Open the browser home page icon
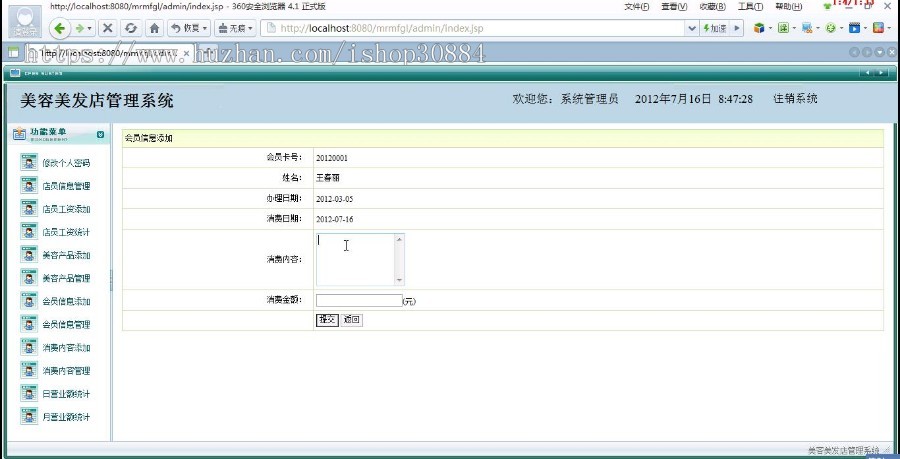The height and width of the screenshot is (459, 900). pos(154,28)
